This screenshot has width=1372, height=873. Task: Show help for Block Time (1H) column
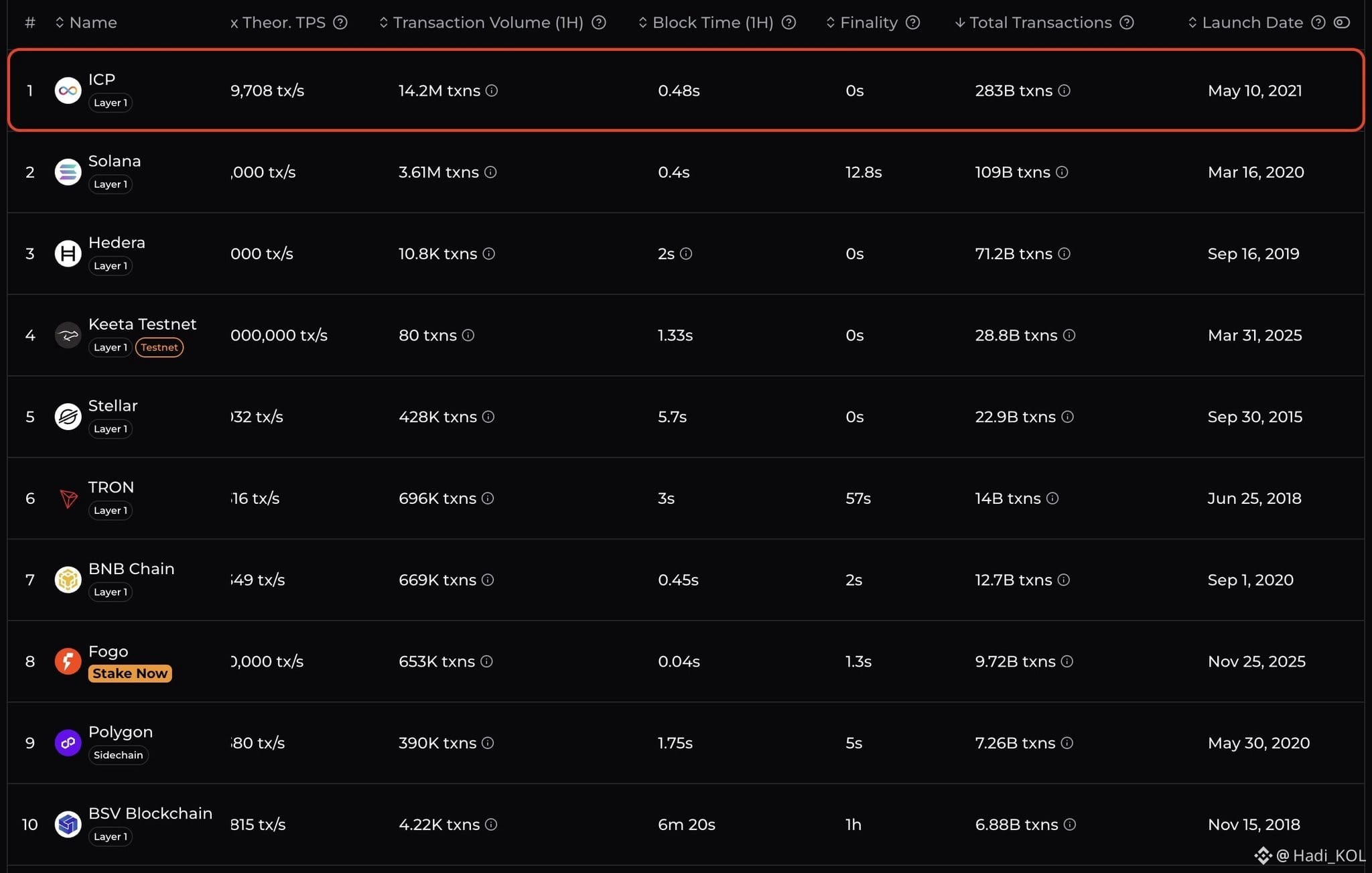tap(789, 23)
